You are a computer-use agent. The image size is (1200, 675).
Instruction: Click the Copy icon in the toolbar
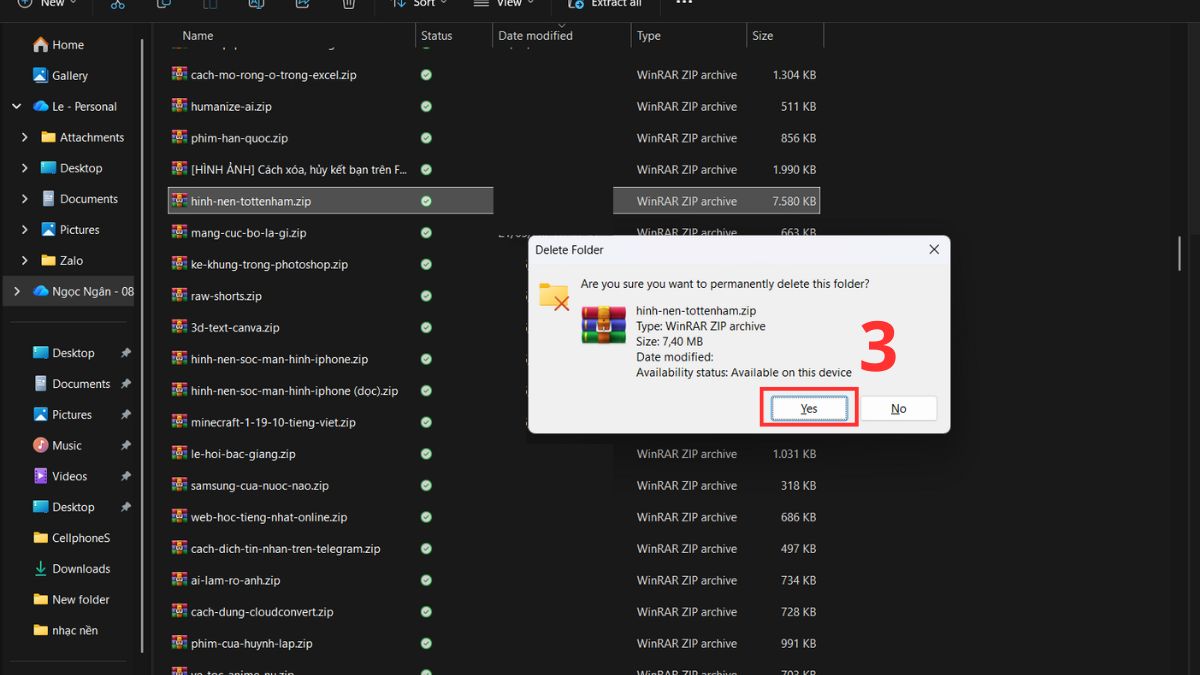[x=163, y=5]
